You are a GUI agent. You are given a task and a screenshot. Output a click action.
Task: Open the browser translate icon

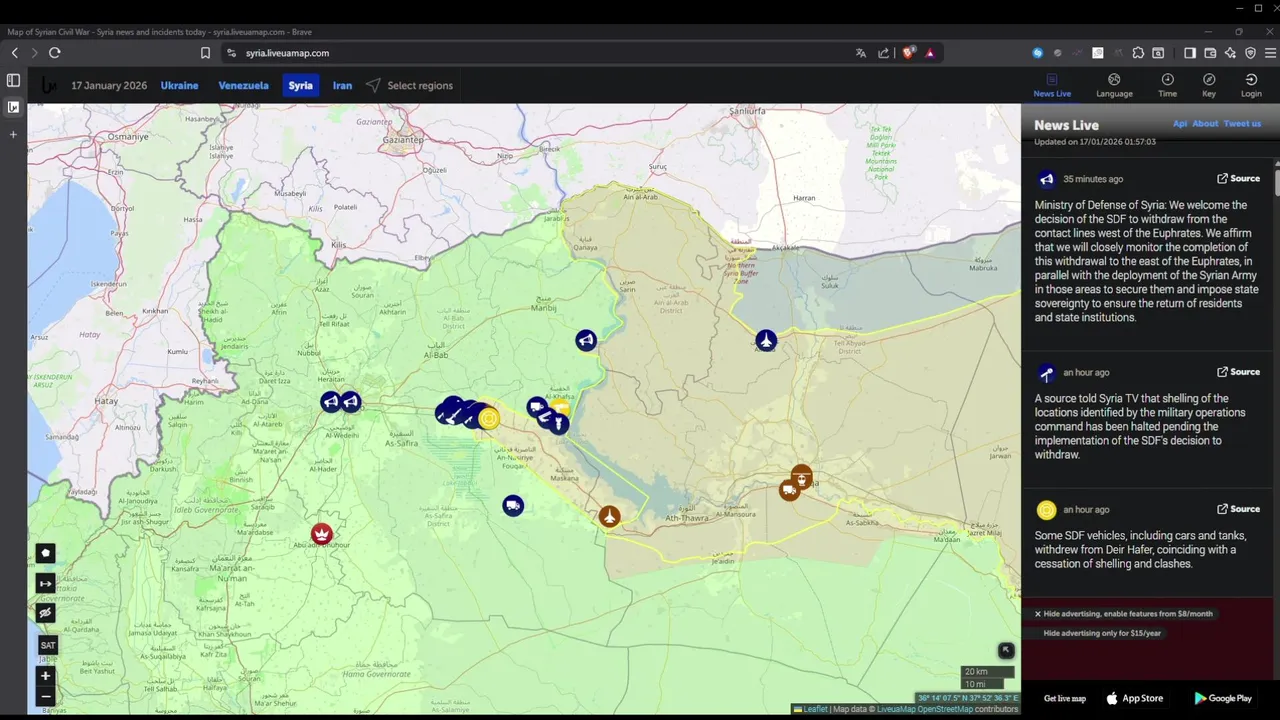pyautogui.click(x=861, y=53)
